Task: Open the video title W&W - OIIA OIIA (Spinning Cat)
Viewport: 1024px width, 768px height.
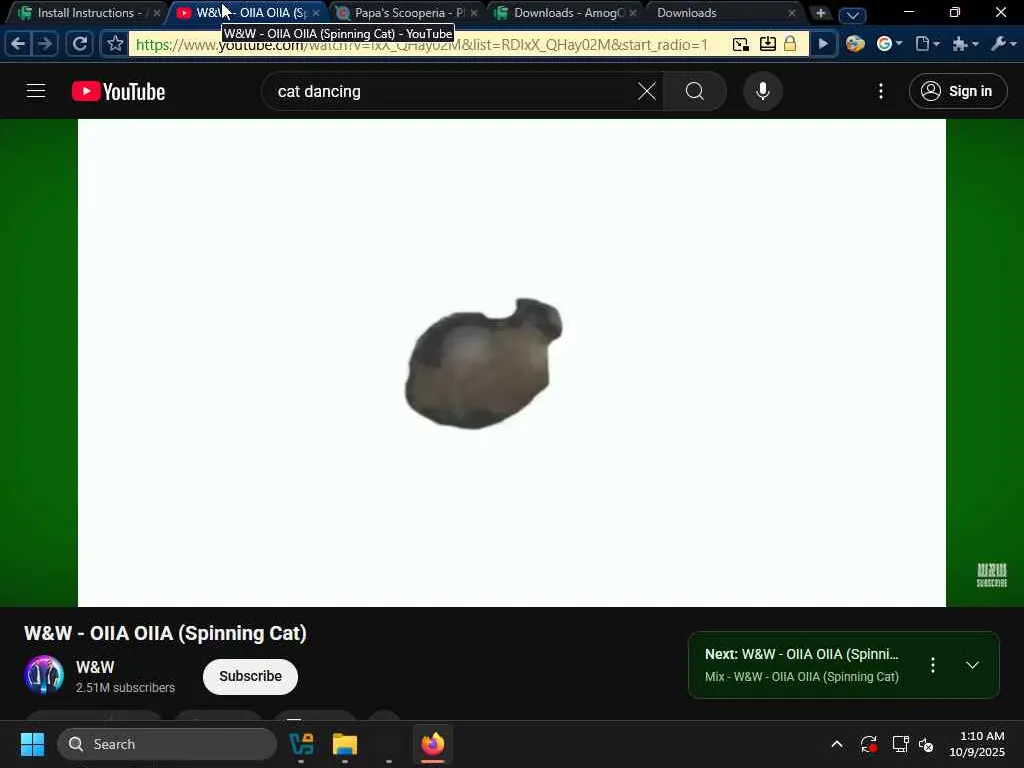Action: pos(165,633)
